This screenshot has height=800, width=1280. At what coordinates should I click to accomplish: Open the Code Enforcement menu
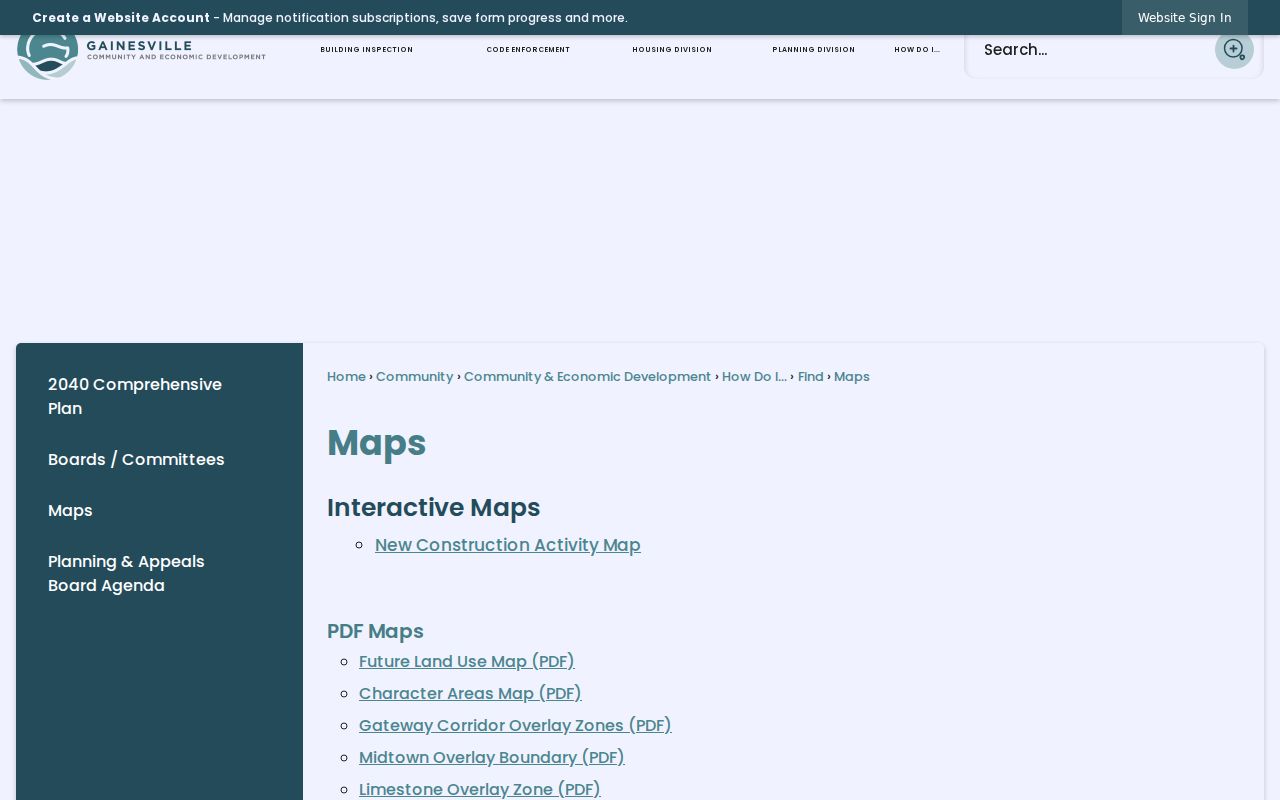pos(528,50)
